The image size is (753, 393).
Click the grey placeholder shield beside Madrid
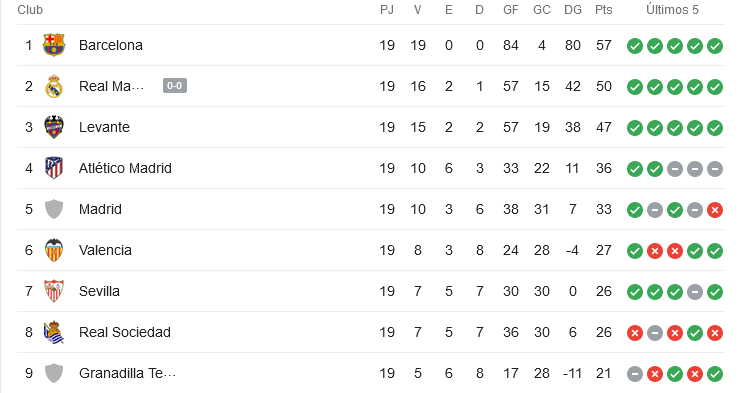coord(54,209)
